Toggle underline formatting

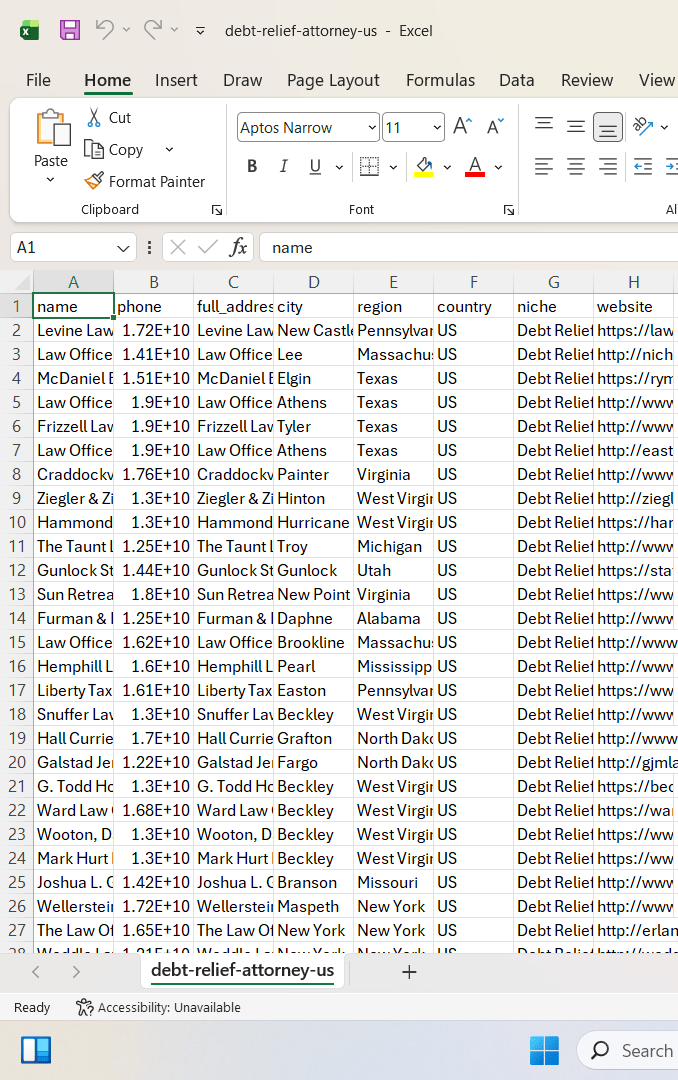[x=315, y=166]
